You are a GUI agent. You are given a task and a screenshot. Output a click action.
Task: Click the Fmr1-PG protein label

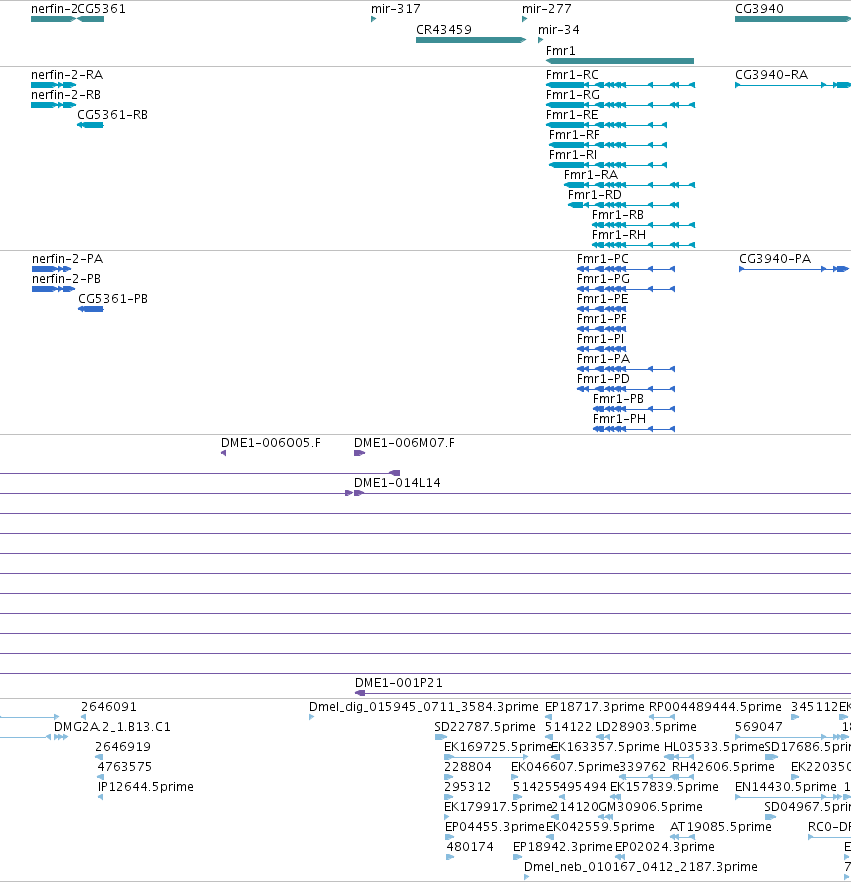coord(603,278)
